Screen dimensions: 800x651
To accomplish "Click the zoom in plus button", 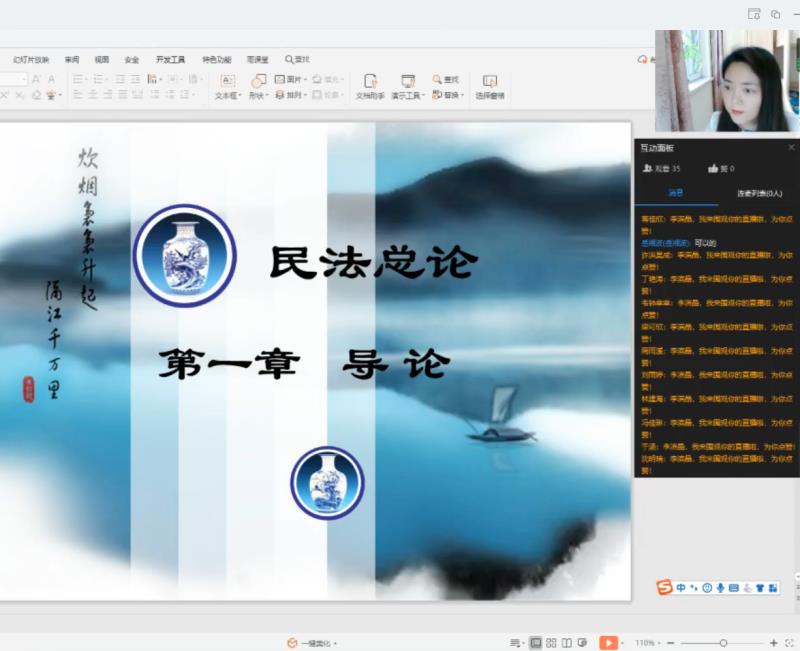I will click(x=773, y=643).
